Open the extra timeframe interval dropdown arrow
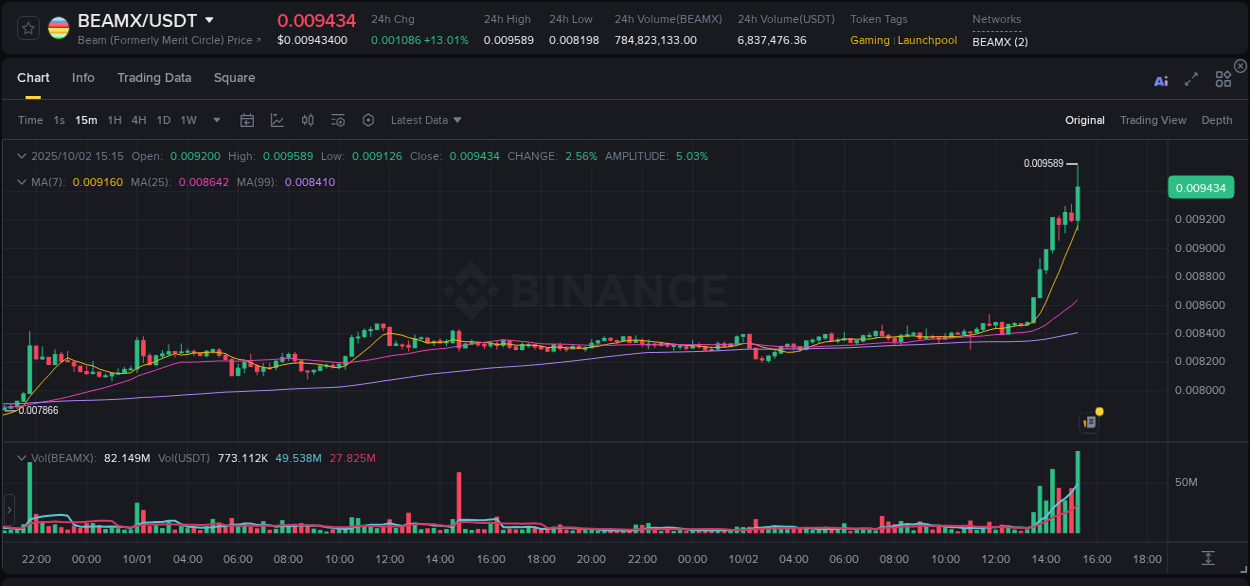 click(215, 120)
